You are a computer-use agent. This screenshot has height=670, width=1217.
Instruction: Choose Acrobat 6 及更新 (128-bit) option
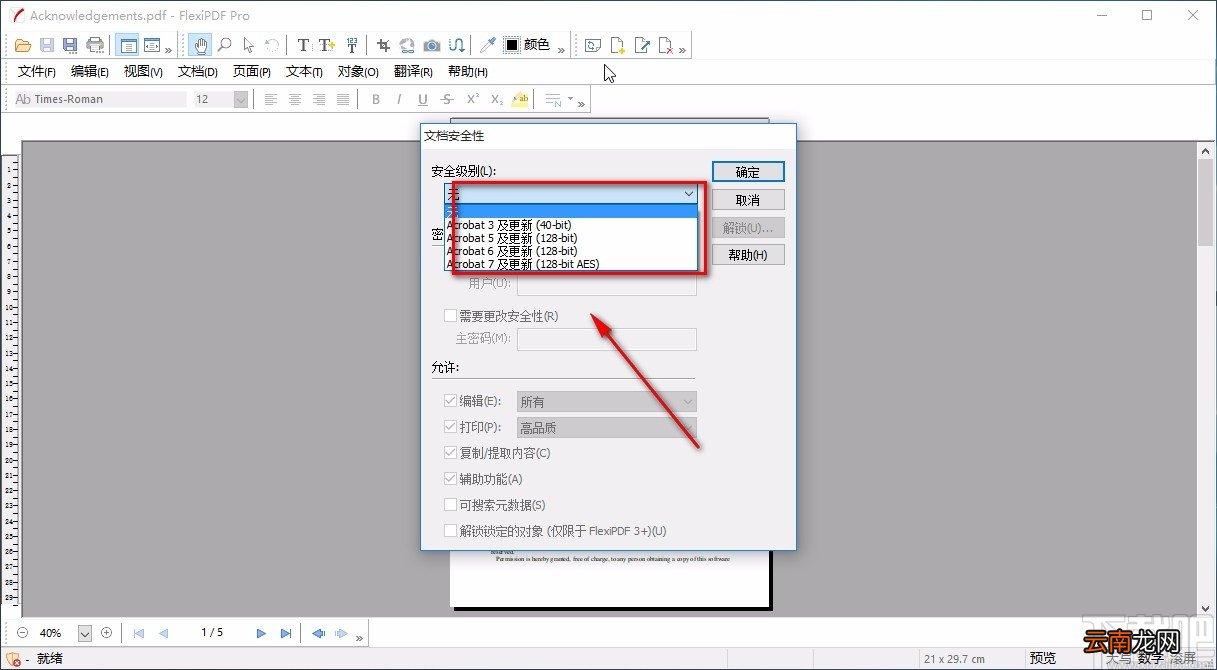(x=571, y=251)
